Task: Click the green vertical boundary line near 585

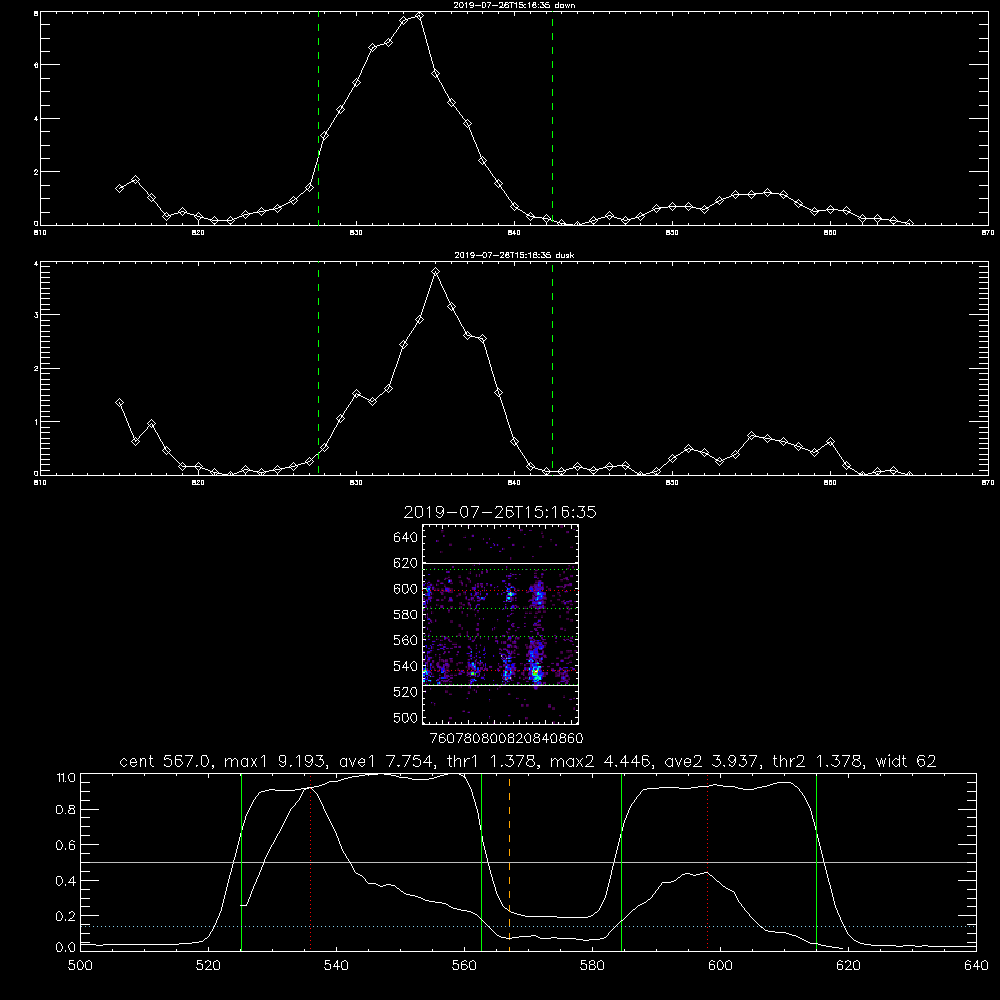Action: point(621,862)
